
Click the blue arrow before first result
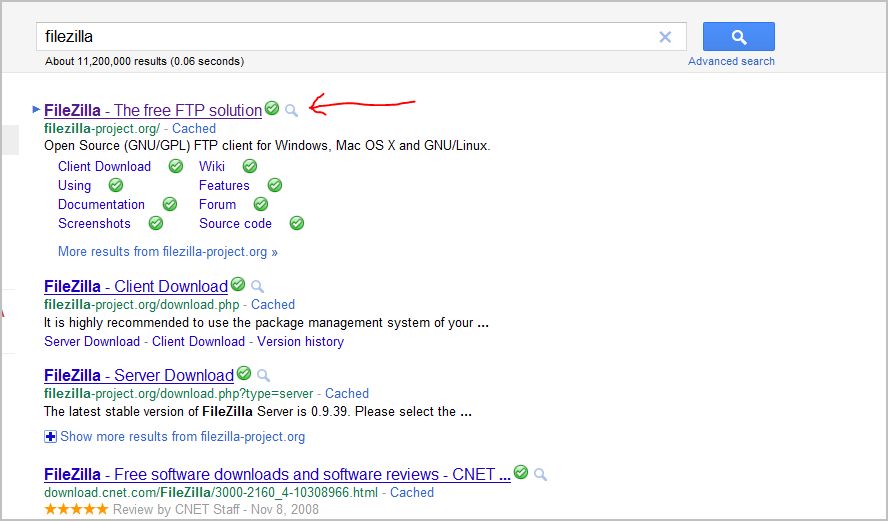[x=37, y=109]
